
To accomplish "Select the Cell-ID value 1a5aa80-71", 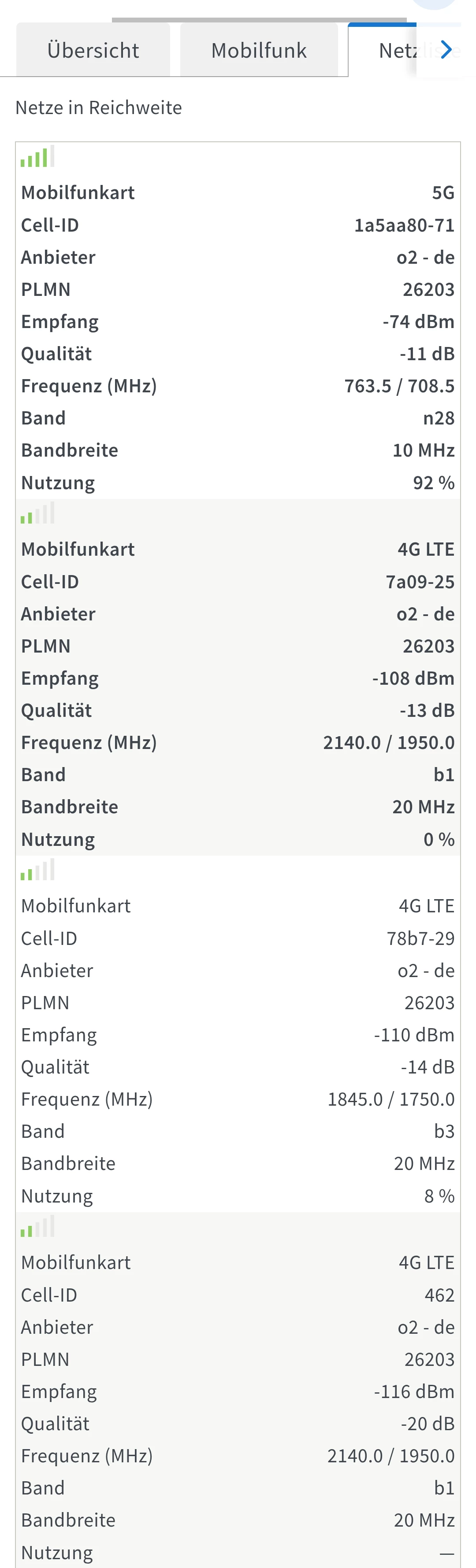I will 404,225.
